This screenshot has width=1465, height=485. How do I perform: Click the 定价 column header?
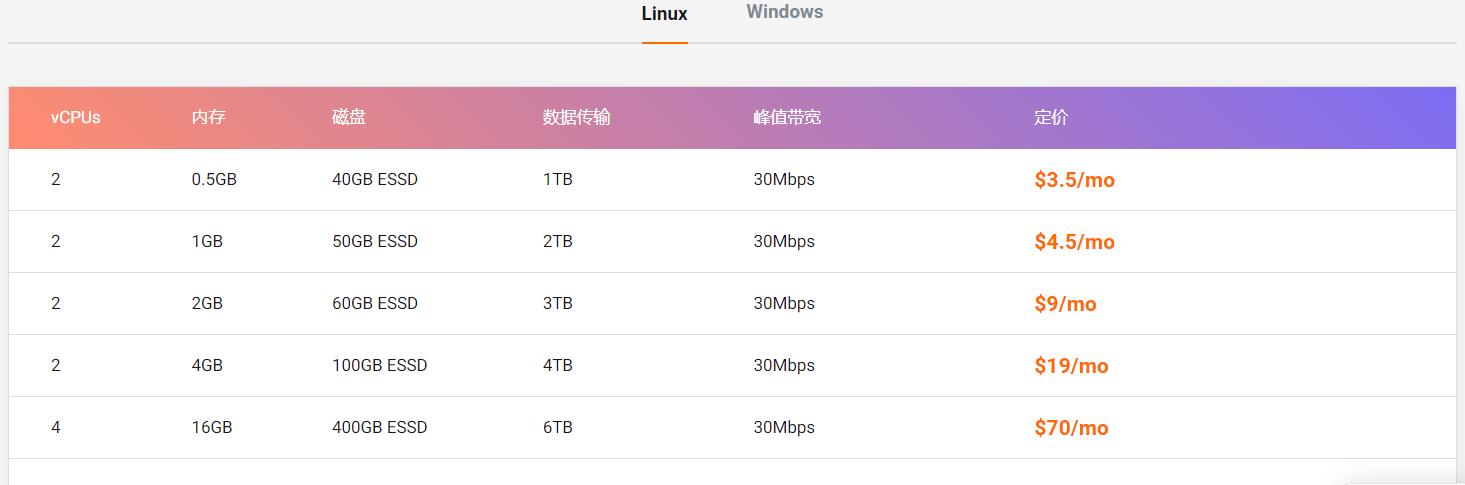tap(1051, 117)
